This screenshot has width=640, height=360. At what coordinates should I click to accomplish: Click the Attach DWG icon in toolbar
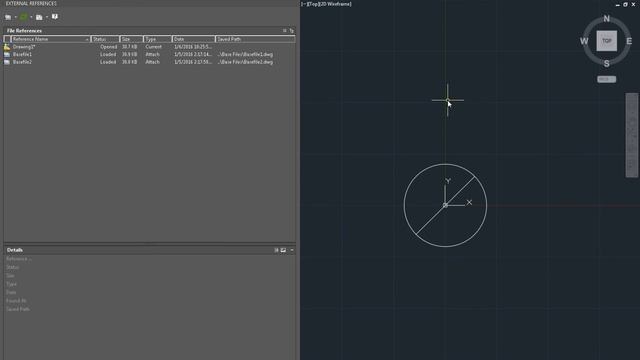coord(8,17)
